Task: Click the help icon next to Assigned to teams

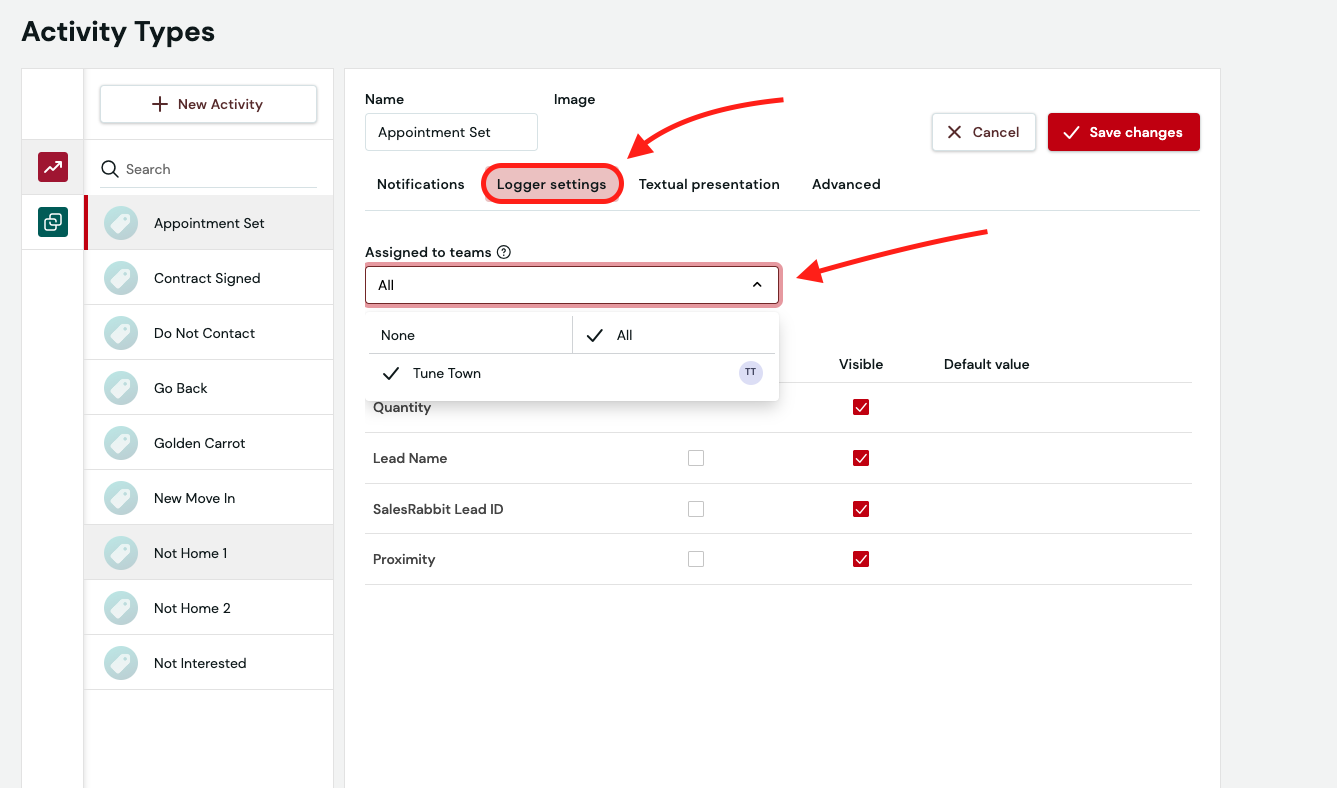Action: [504, 252]
